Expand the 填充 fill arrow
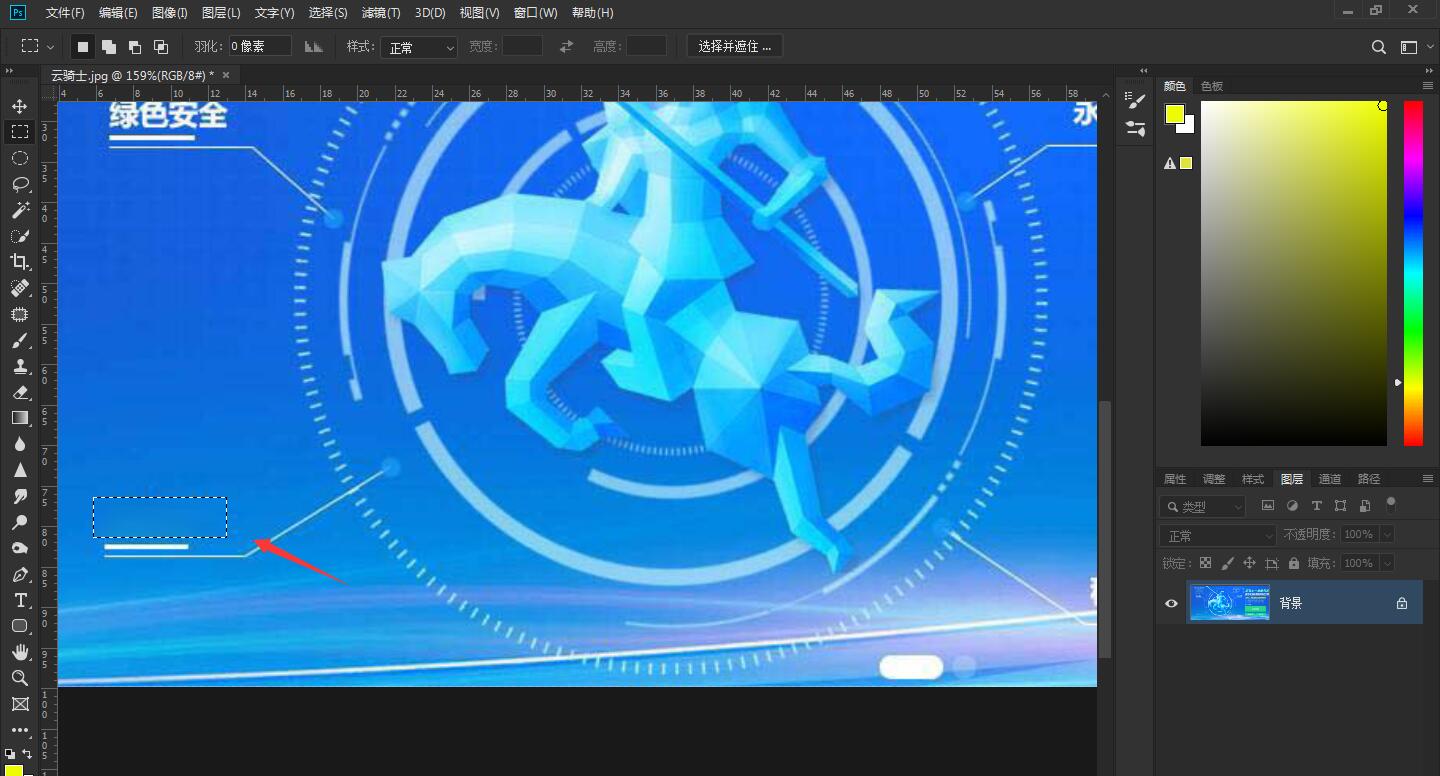1440x776 pixels. click(x=1387, y=564)
